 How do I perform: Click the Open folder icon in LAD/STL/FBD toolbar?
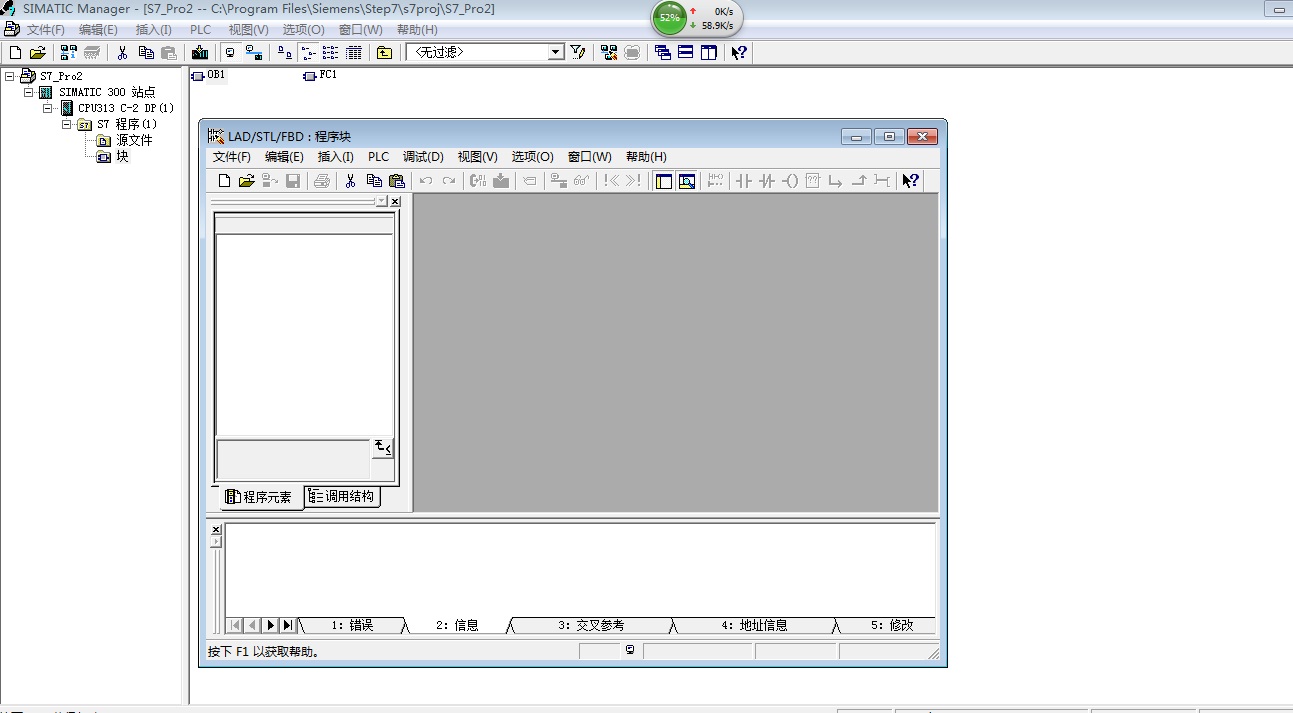[246, 181]
